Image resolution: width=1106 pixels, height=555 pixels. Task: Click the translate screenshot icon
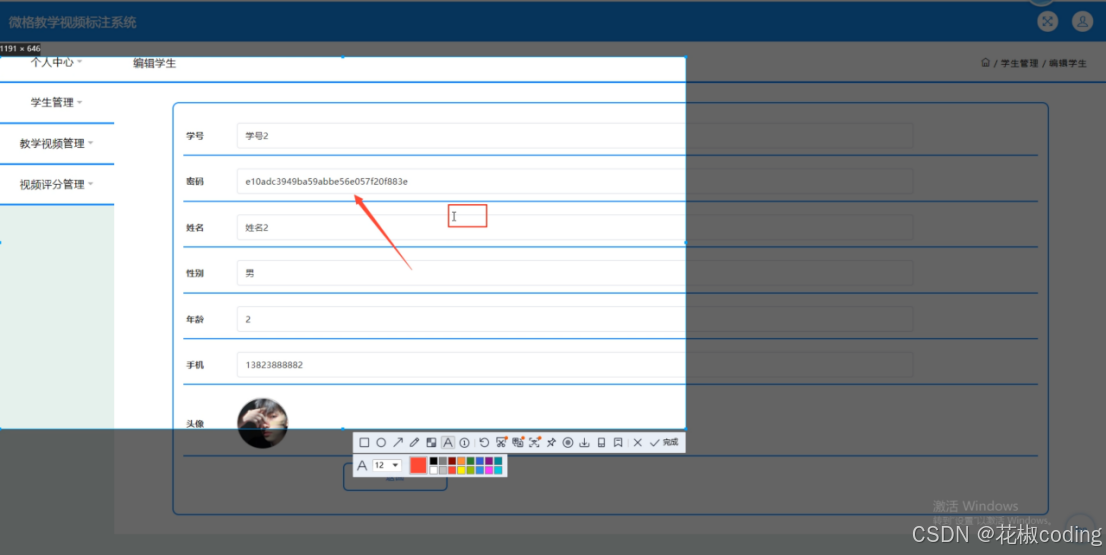(518, 442)
